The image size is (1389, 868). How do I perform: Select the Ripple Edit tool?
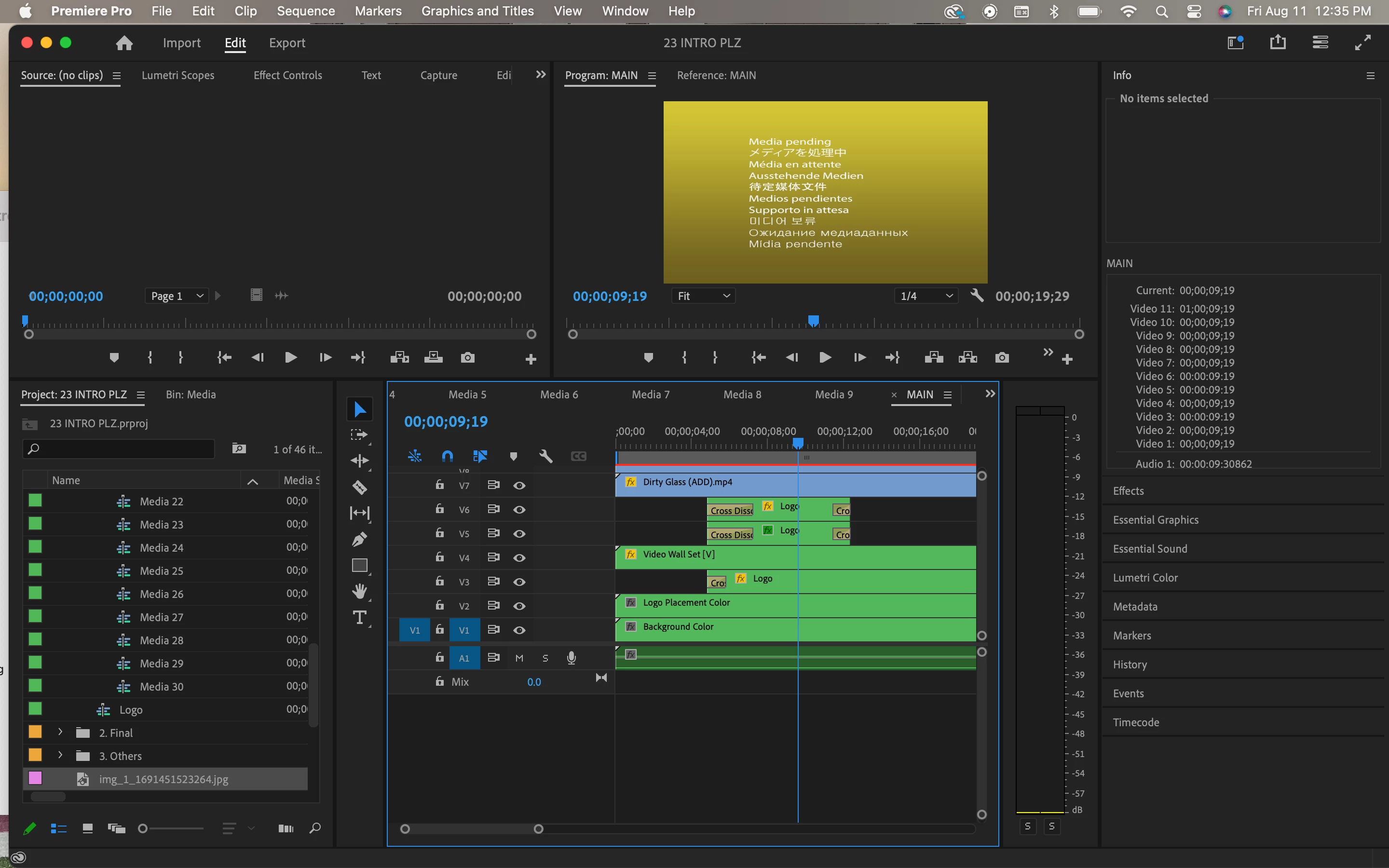tap(359, 461)
